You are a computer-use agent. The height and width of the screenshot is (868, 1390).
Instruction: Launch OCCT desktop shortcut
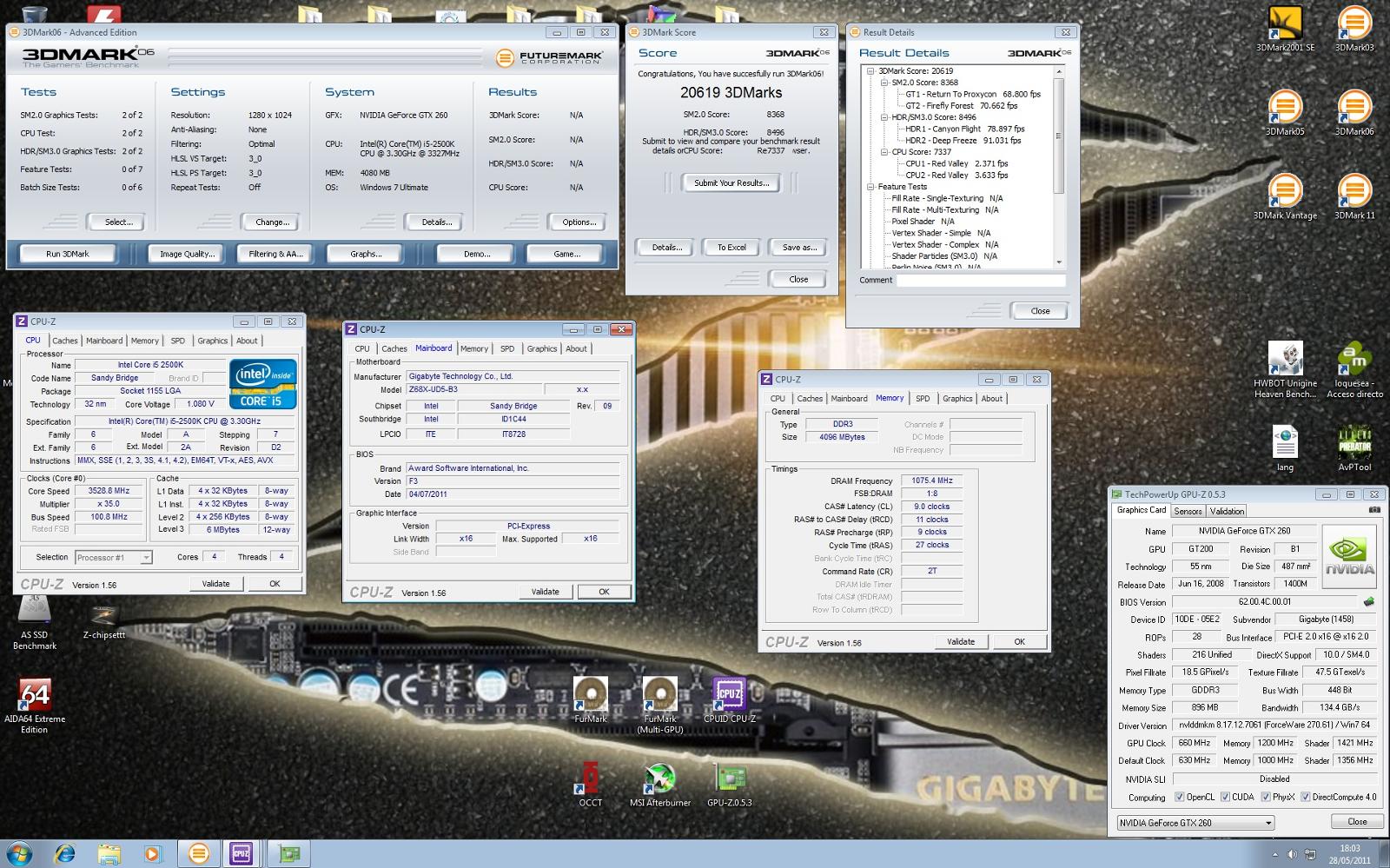591,785
